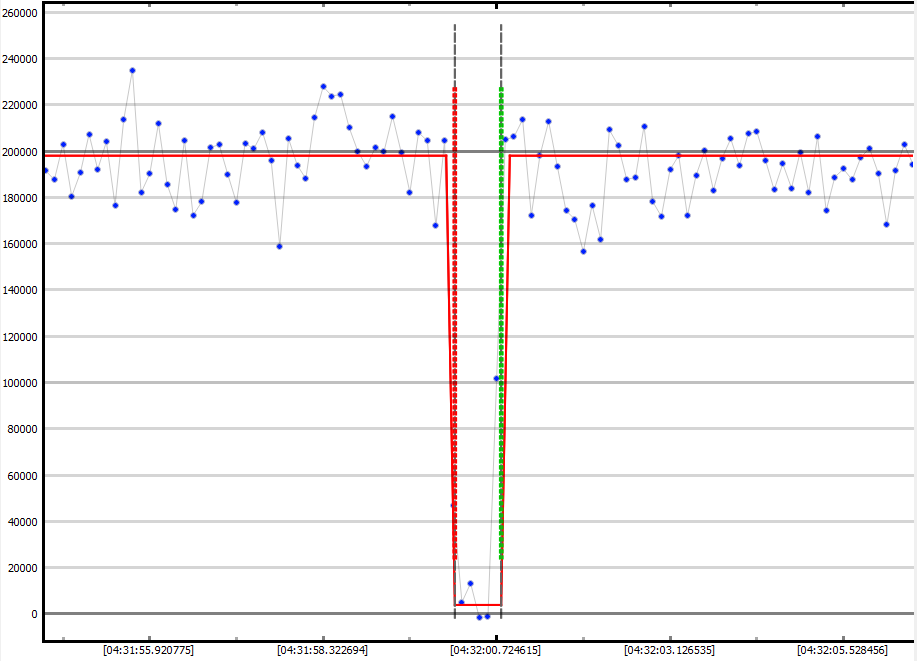
Task: Click the 0 label on the Y axis
Action: pyautogui.click(x=34, y=614)
